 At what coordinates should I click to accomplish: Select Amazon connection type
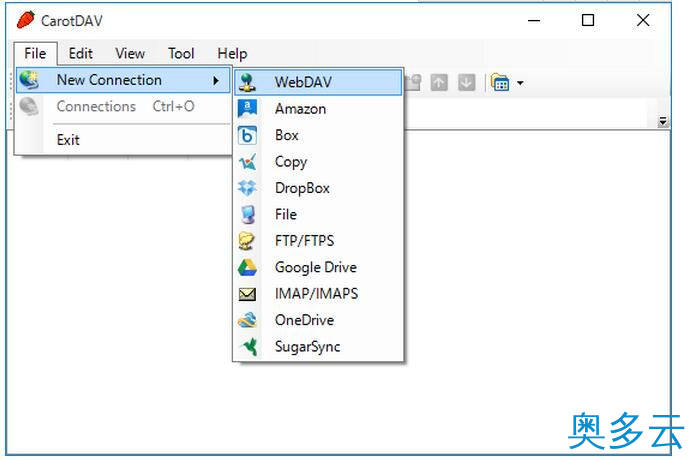coord(318,109)
